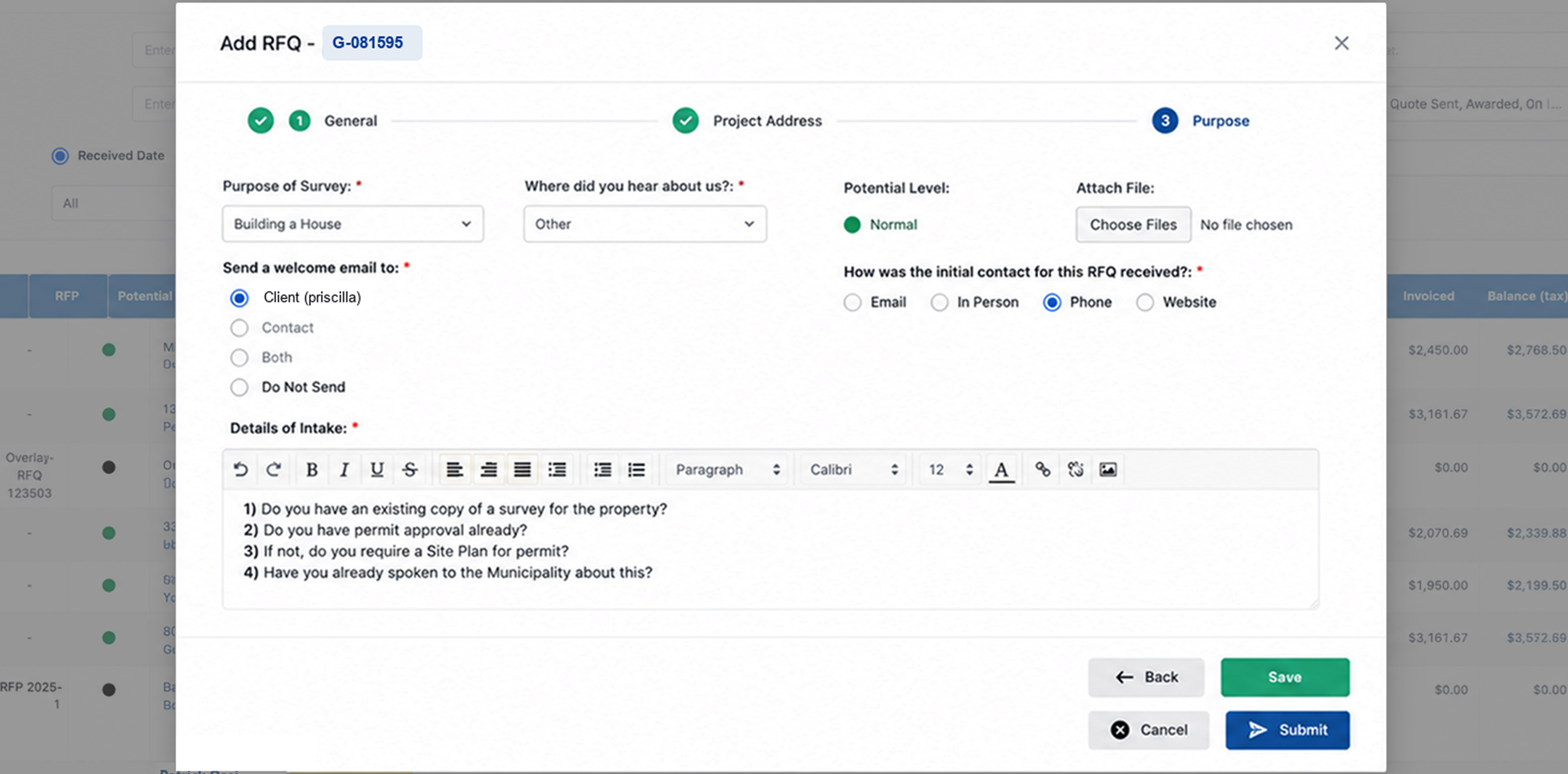This screenshot has height=774, width=1568.
Task: Click the RFP column header in background table
Action: point(67,296)
